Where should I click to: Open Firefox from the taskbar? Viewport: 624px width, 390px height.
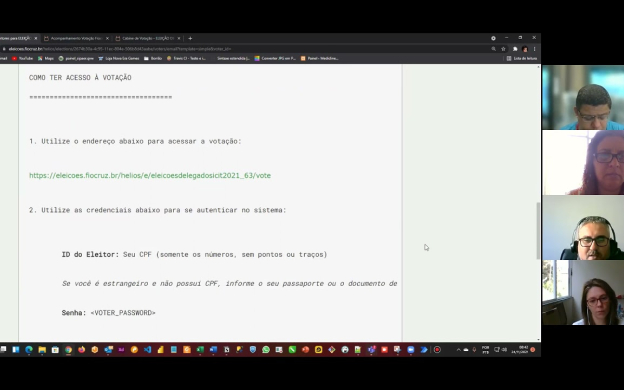pos(82,350)
